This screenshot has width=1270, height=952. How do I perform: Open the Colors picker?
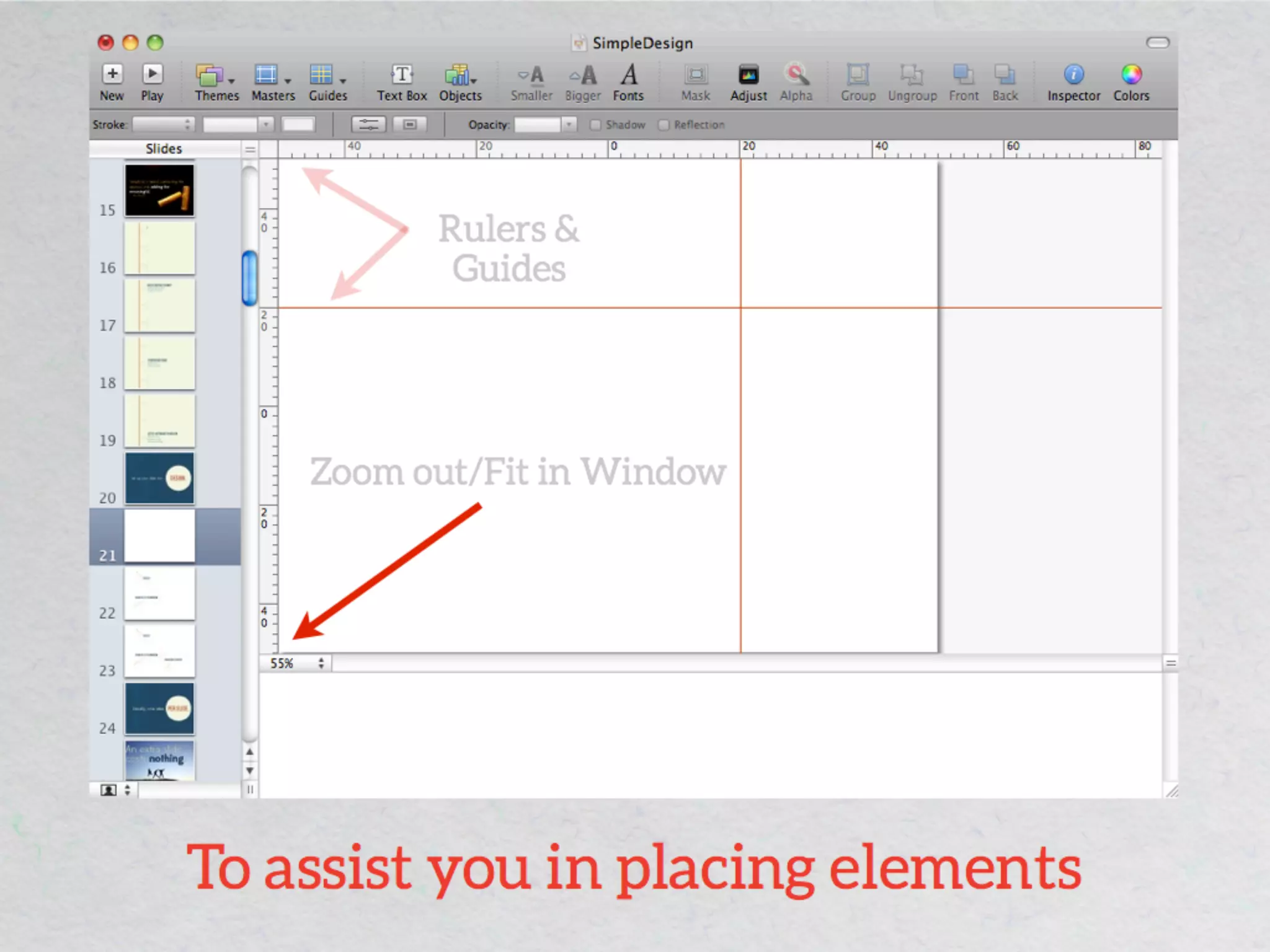(x=1131, y=75)
